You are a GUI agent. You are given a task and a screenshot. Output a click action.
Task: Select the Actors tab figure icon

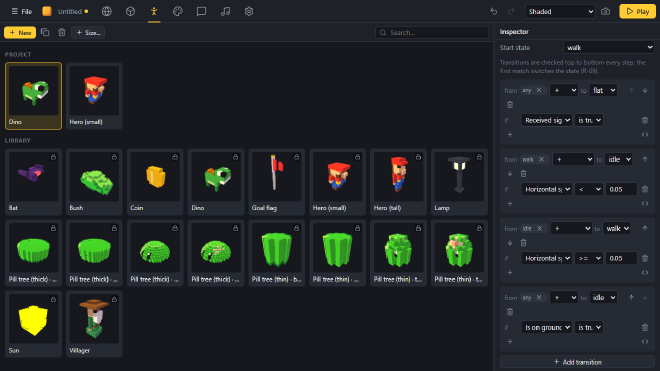coord(154,11)
